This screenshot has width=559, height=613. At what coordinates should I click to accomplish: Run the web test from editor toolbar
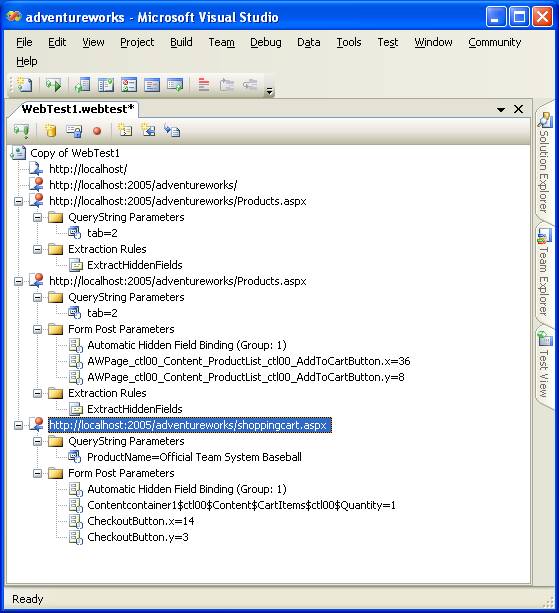coord(22,131)
